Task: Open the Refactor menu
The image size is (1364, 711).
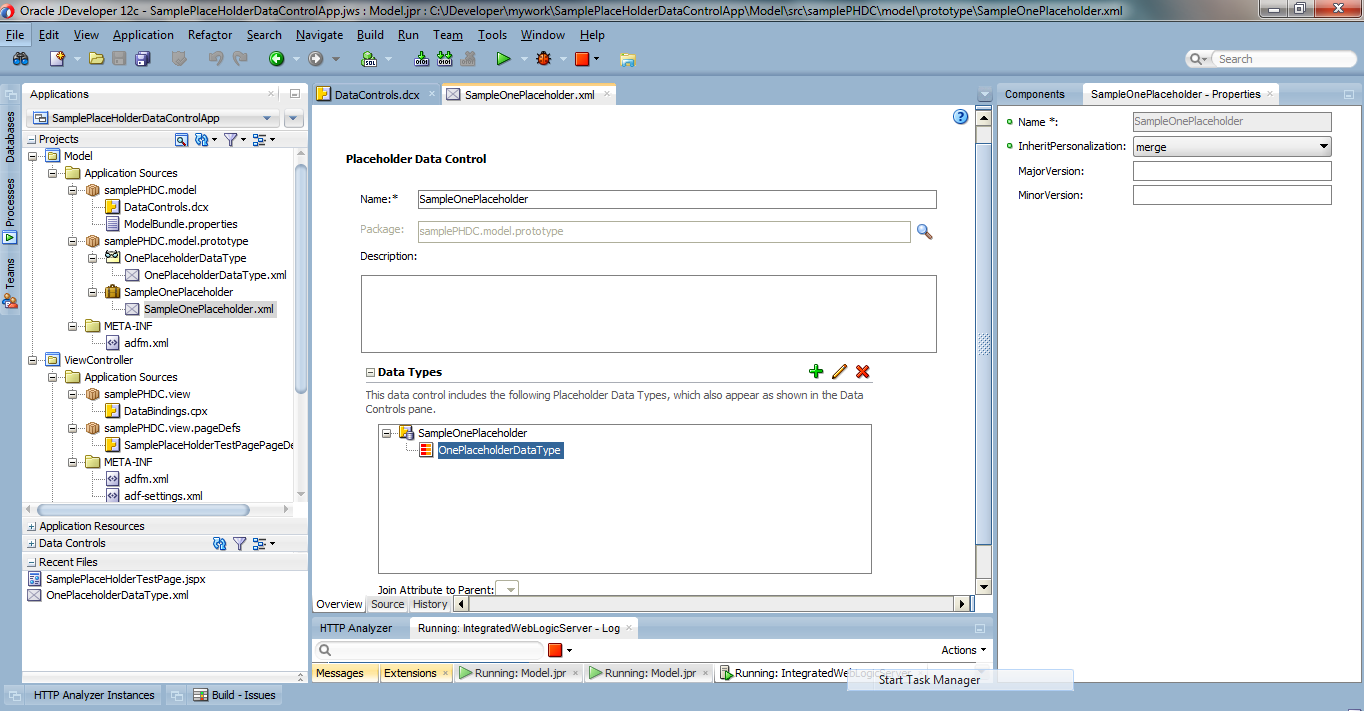Action: point(209,34)
